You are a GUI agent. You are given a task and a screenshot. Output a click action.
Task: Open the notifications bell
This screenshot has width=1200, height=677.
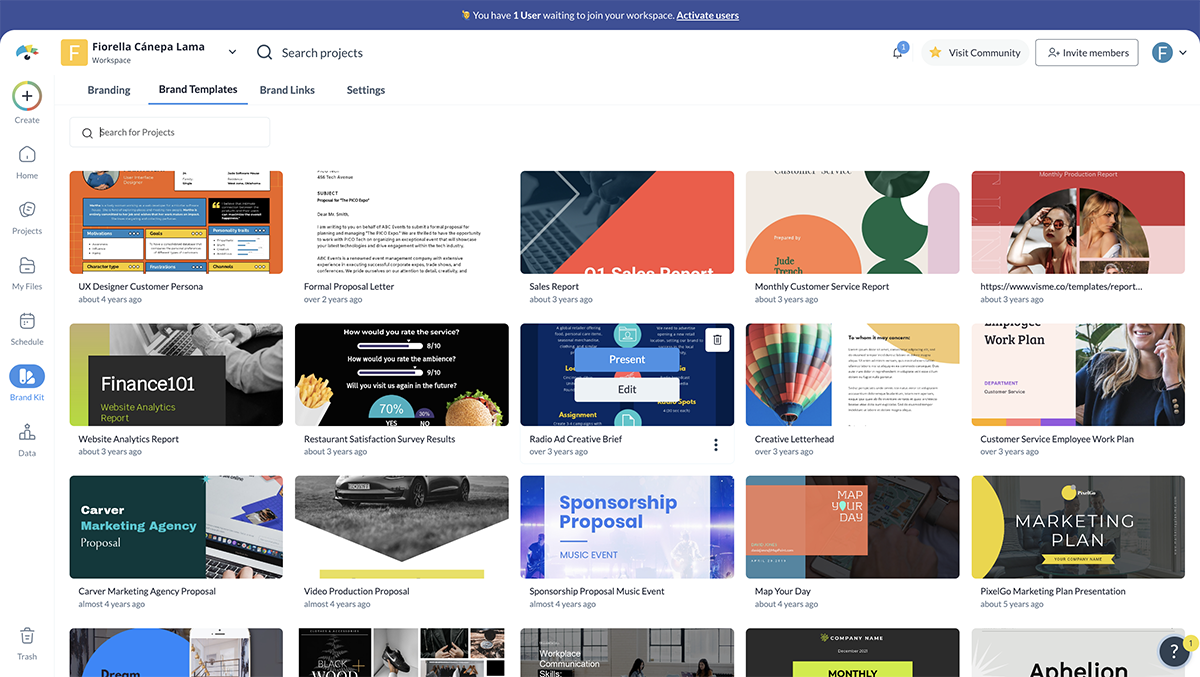[898, 52]
